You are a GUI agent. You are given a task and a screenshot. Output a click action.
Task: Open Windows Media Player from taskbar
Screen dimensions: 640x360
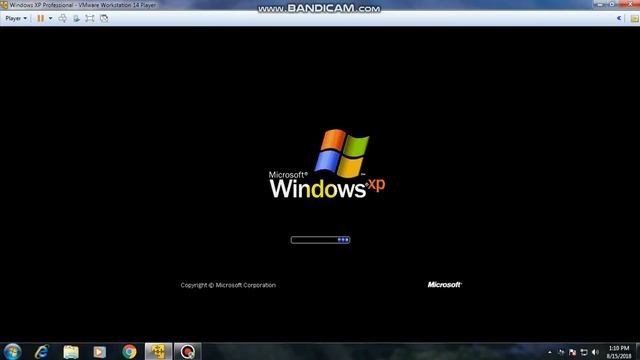pyautogui.click(x=100, y=351)
